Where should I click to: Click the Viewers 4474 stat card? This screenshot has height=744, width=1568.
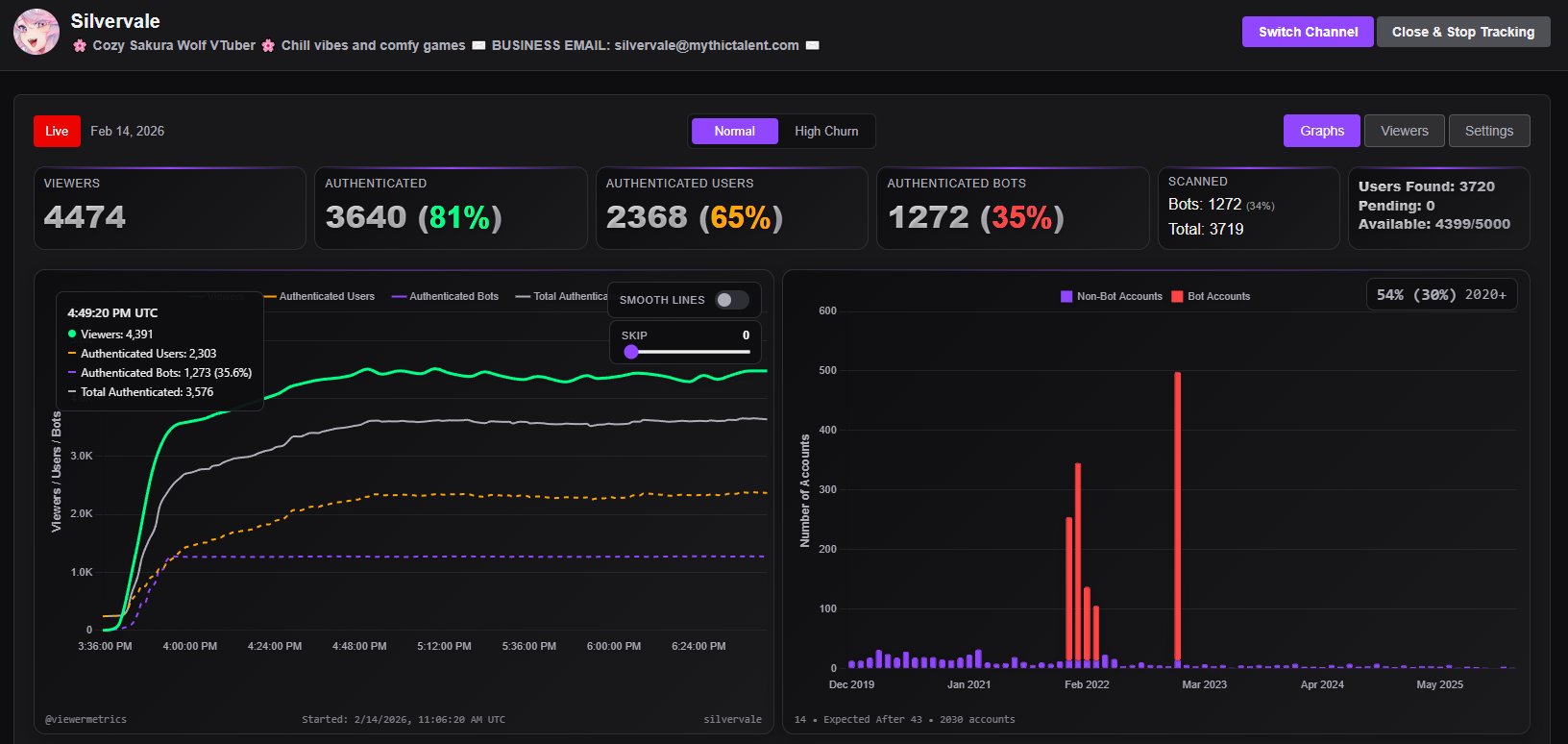170,208
